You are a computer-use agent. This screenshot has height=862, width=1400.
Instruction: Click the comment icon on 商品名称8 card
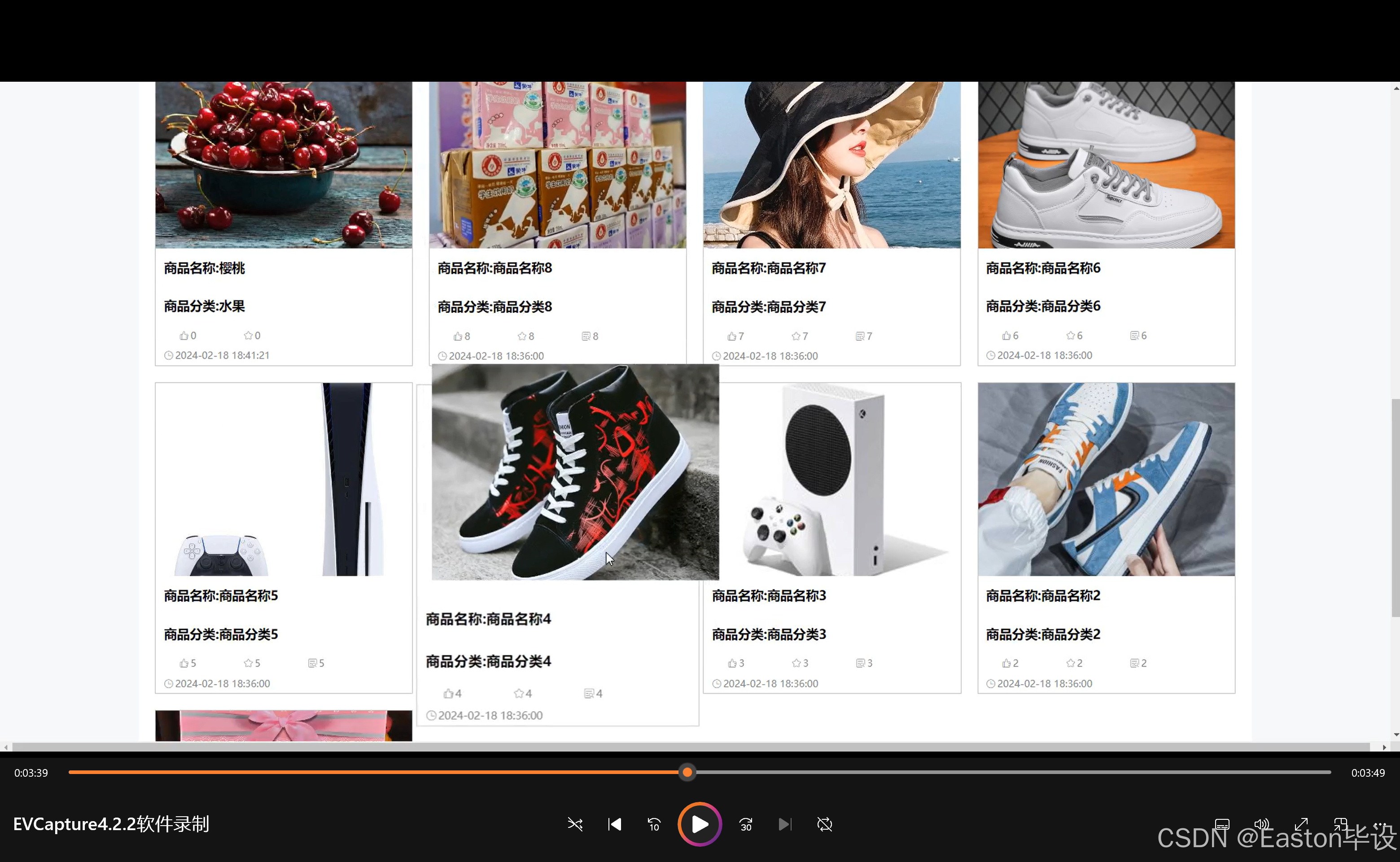pos(586,336)
